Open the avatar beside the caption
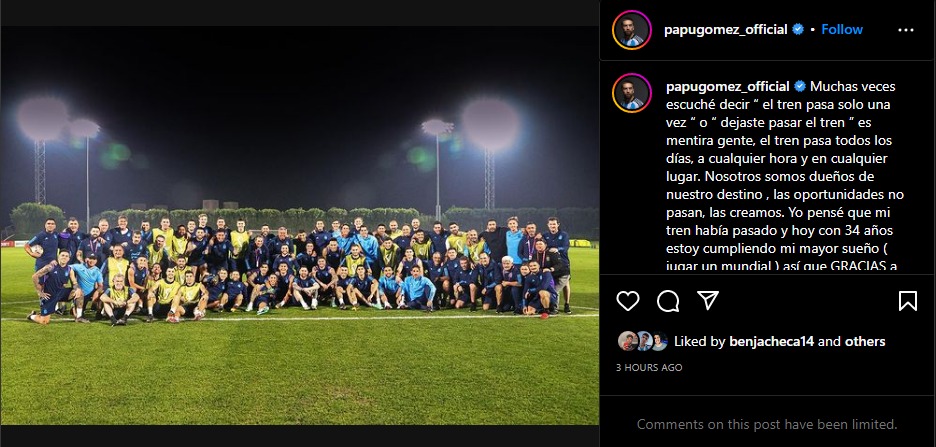 coord(632,93)
